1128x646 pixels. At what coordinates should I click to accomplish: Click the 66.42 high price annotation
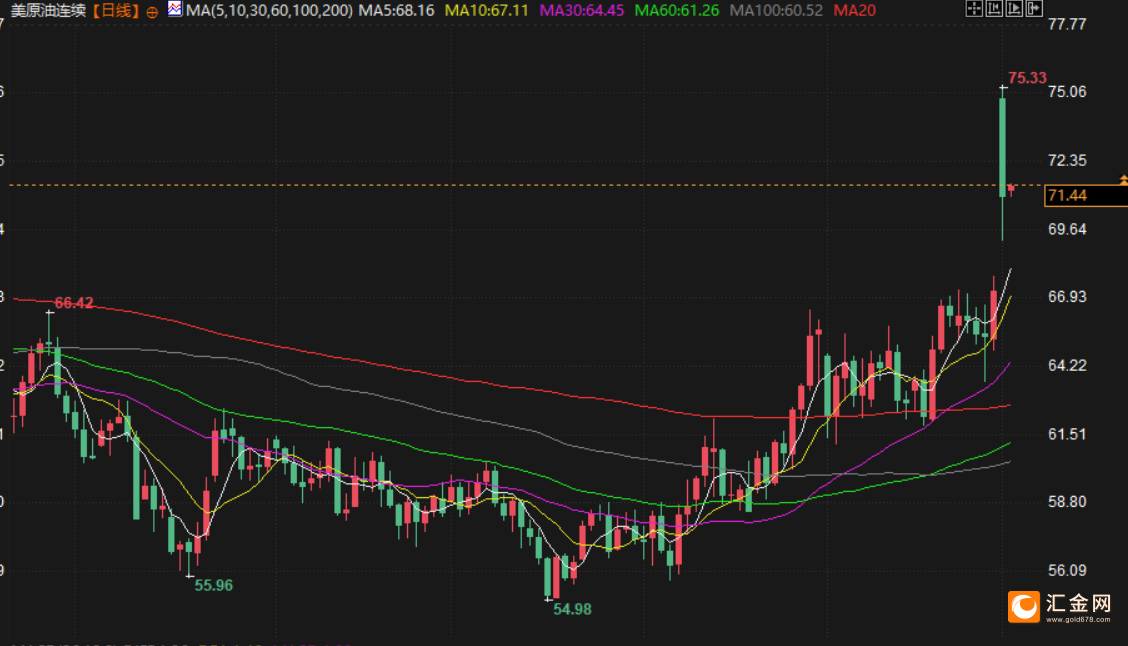click(74, 303)
